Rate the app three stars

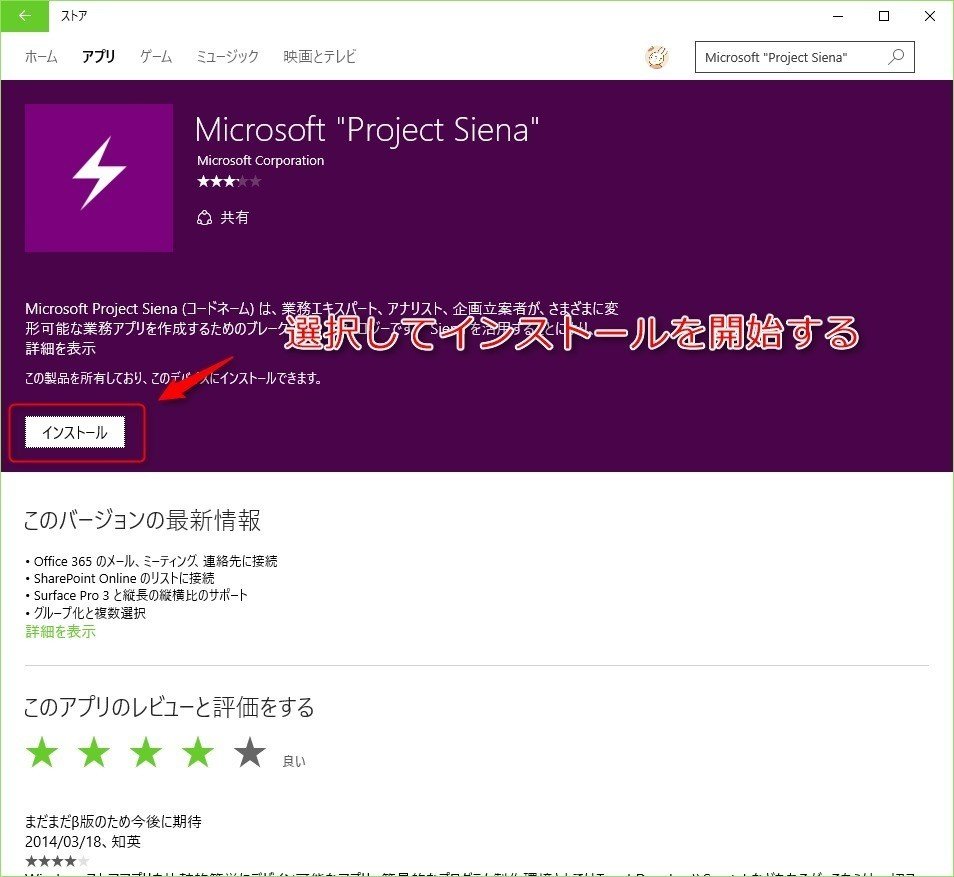[146, 752]
